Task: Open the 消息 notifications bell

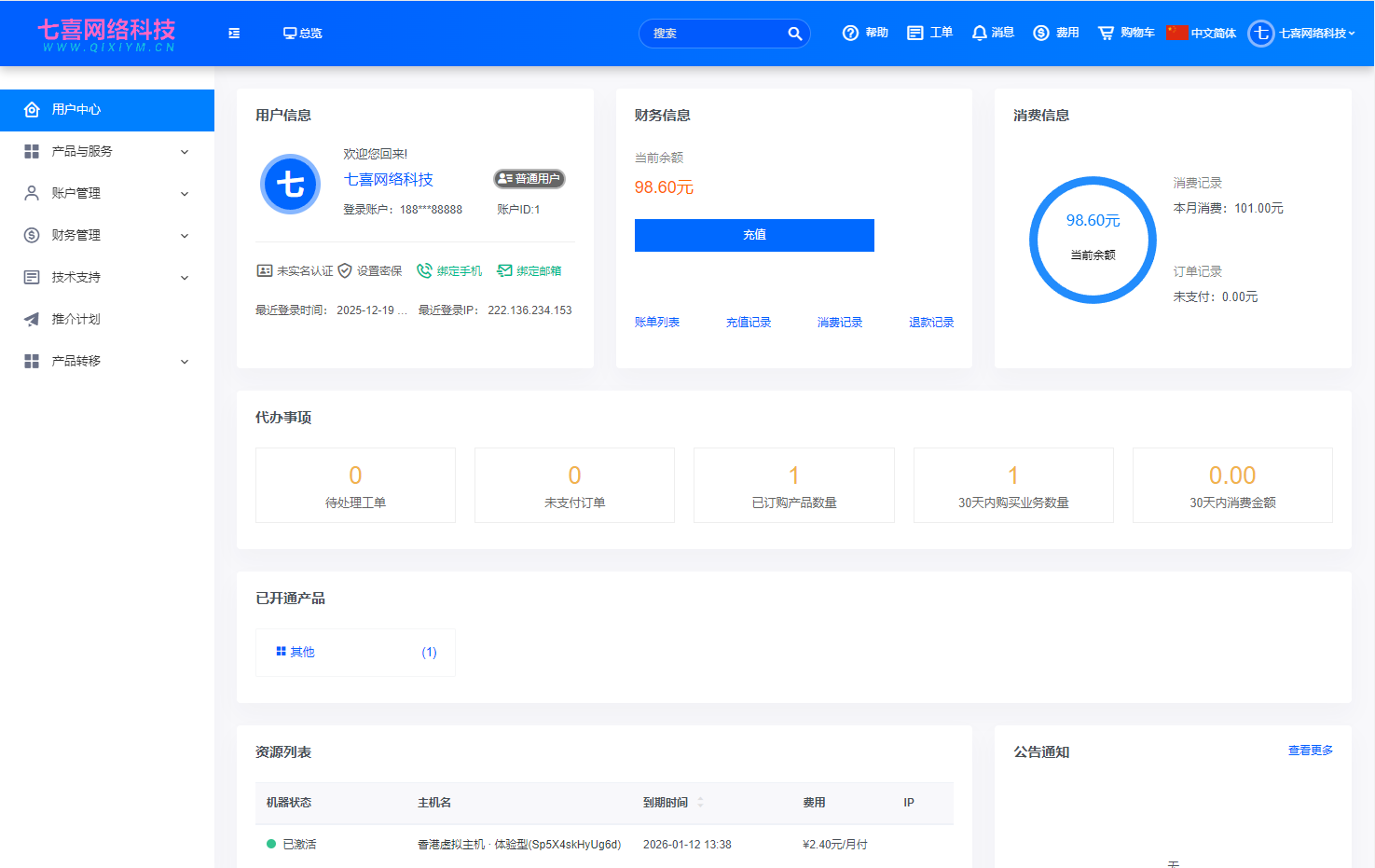Action: pos(979,32)
